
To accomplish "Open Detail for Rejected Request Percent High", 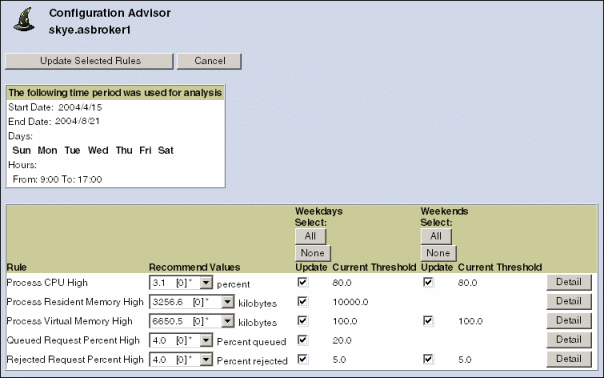I will 569,359.
